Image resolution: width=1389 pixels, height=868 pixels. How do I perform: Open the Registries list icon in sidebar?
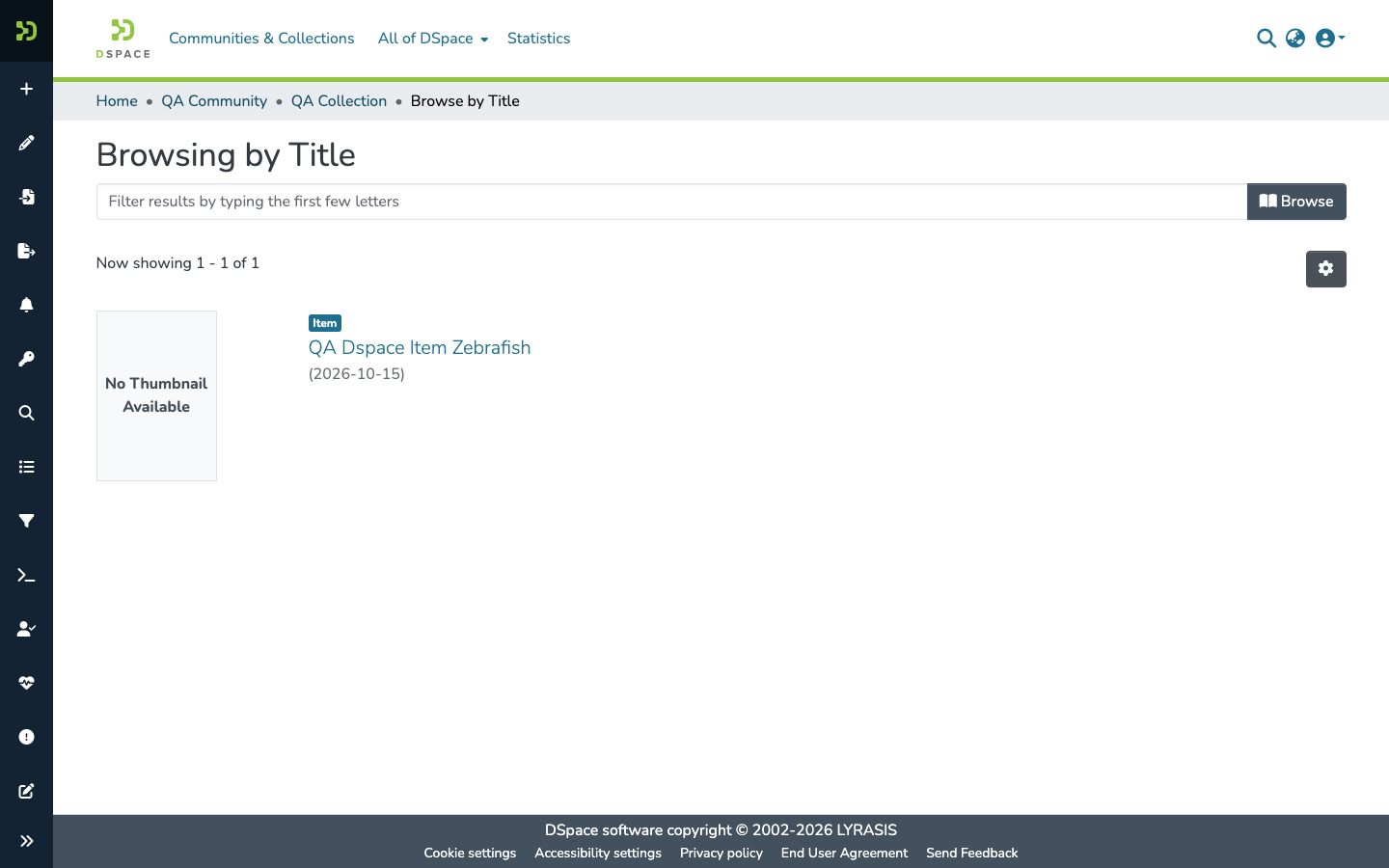26,467
